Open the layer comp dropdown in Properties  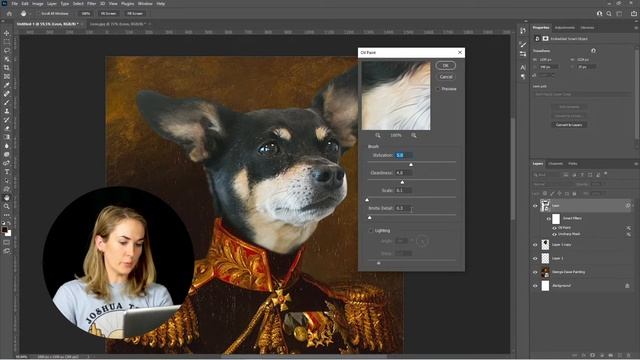(x=583, y=94)
